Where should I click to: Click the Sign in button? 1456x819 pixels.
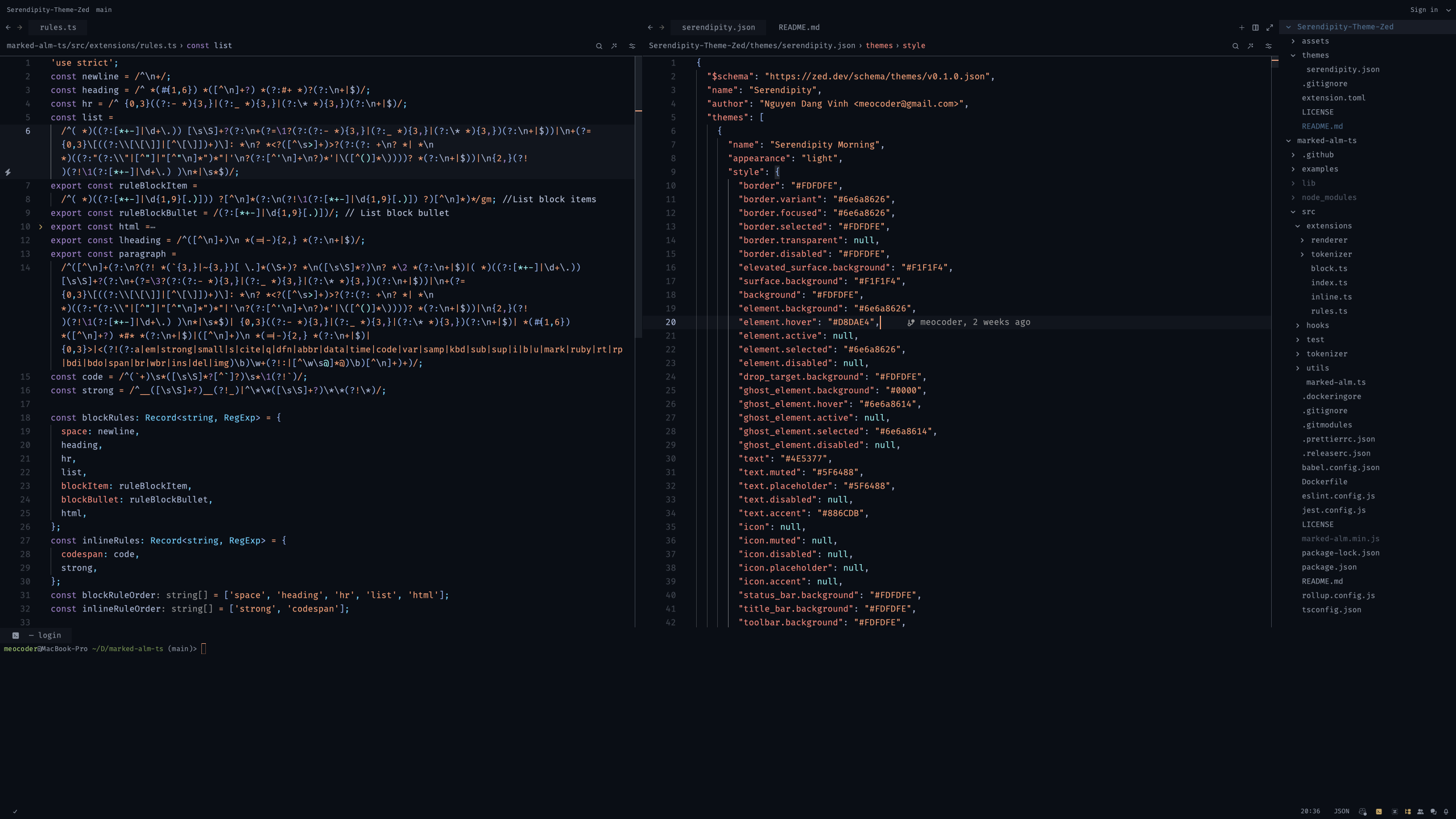pos(1425,10)
